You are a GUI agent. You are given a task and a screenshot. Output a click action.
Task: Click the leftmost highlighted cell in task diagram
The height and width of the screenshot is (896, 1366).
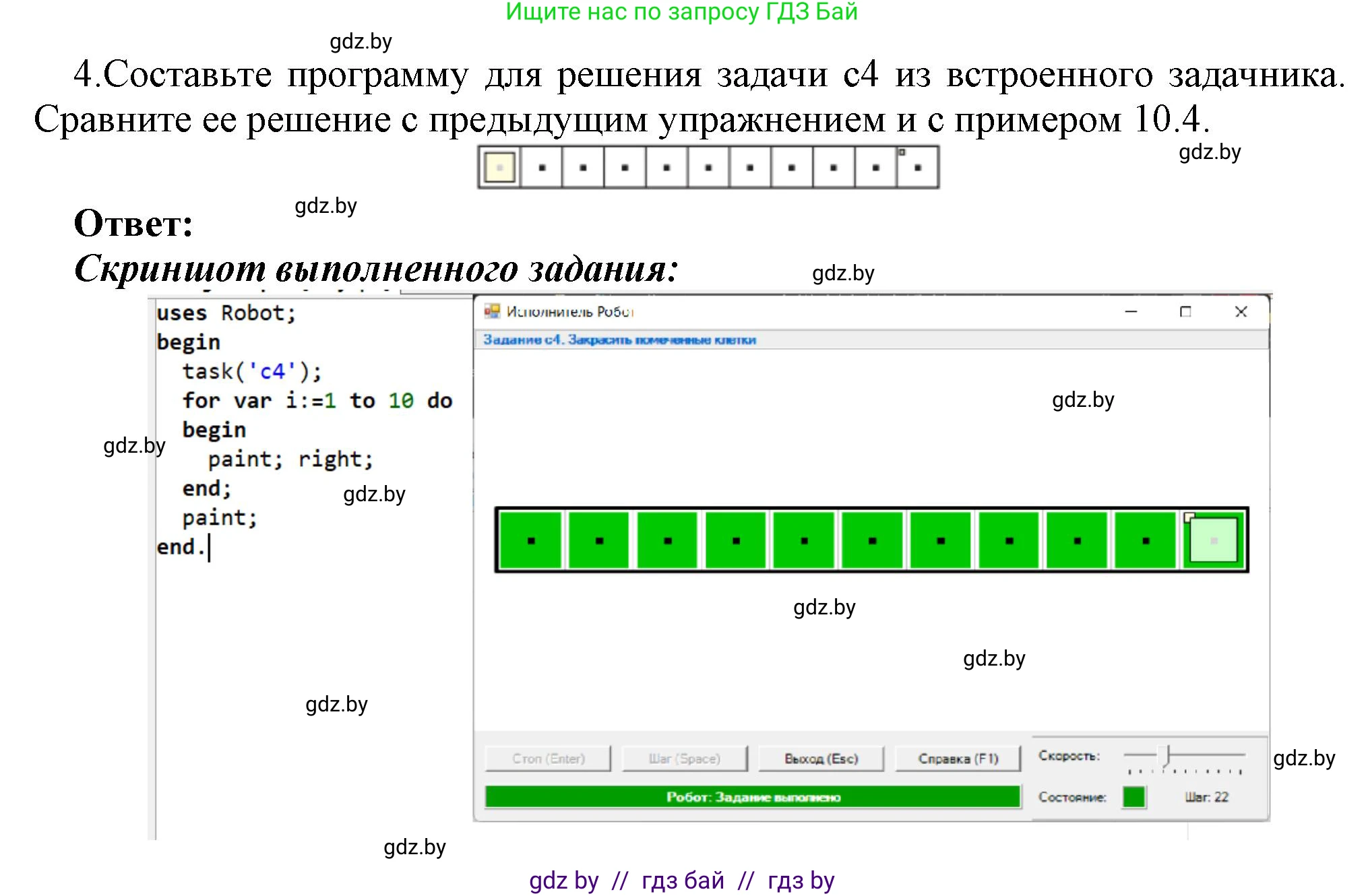499,166
